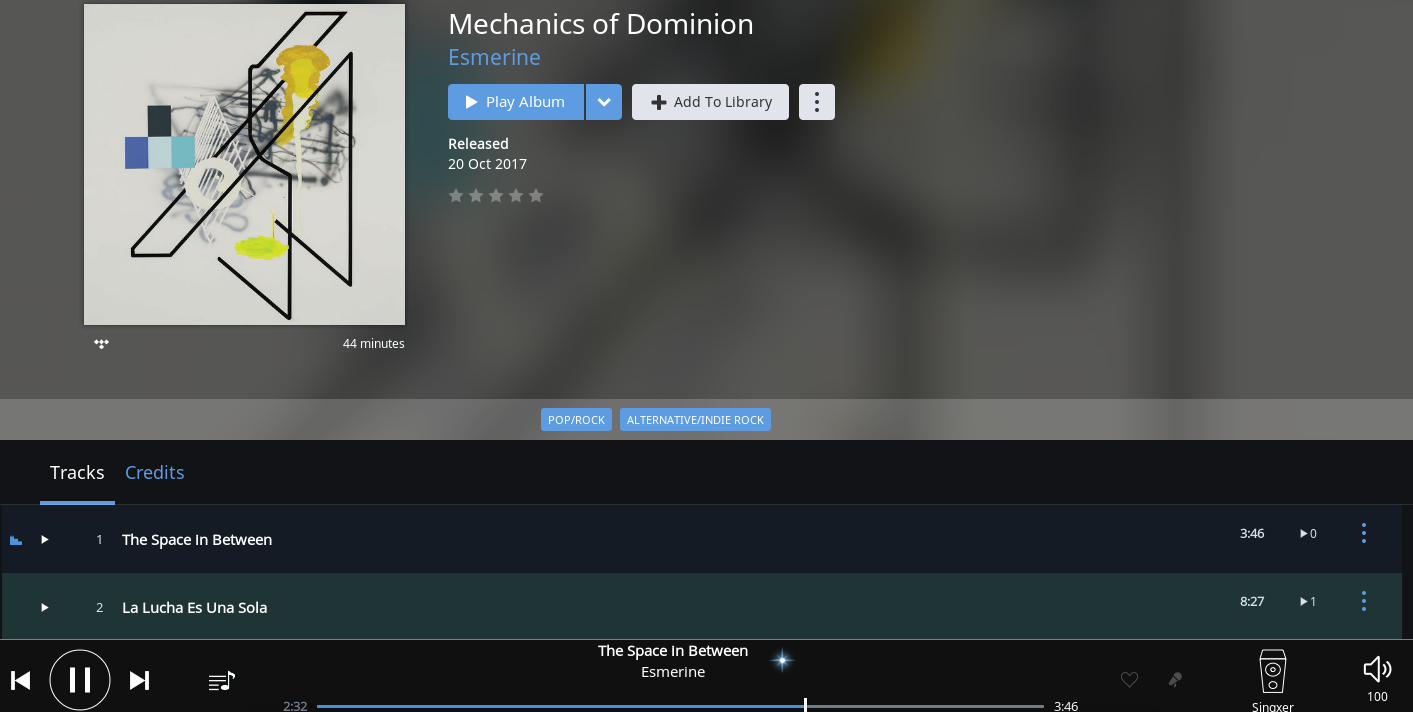The image size is (1413, 712).
Task: Click the TIDAL source icon below cover
Action: coord(101,343)
